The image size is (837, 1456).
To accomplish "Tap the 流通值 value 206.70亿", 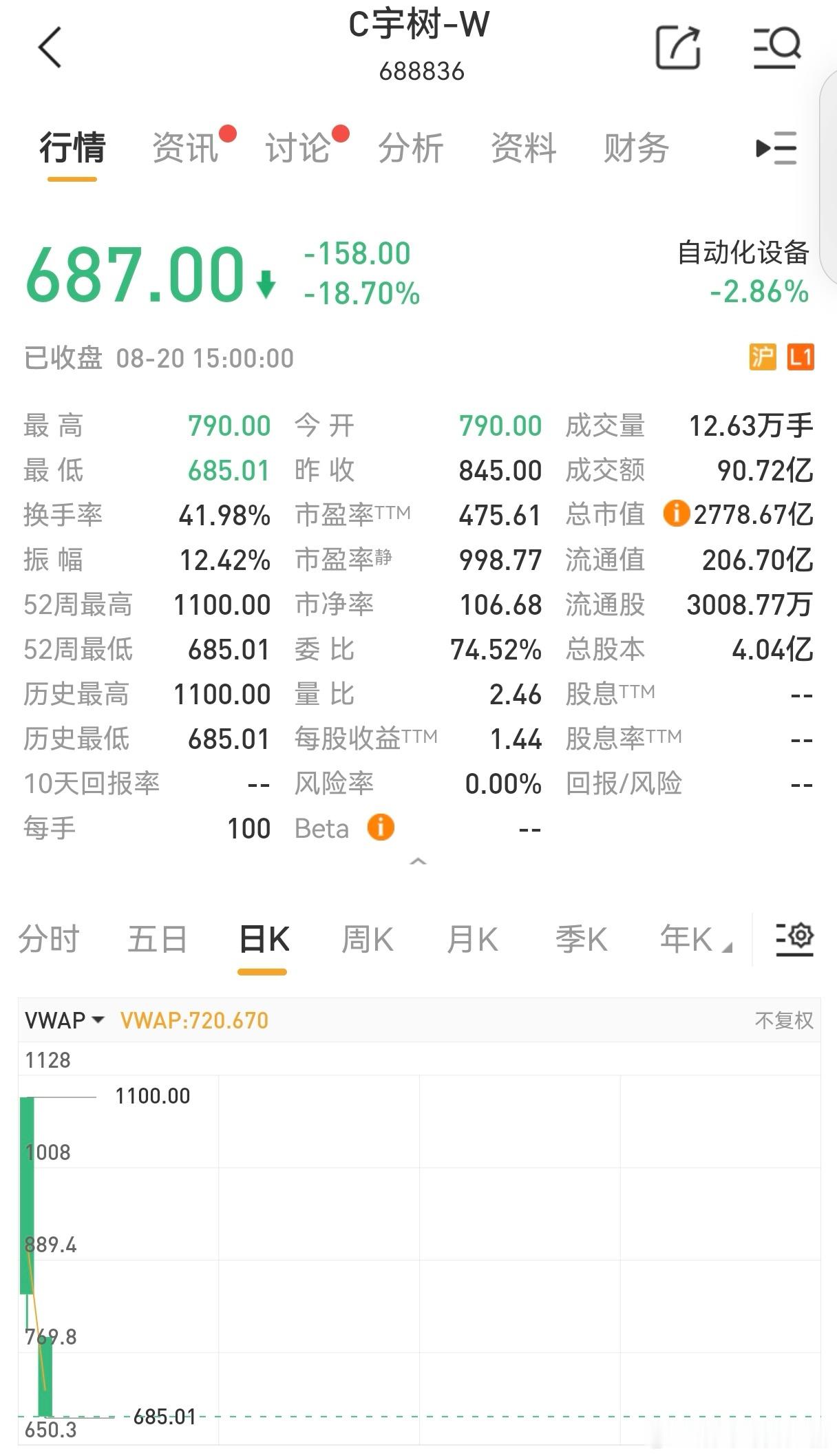I will [x=758, y=560].
